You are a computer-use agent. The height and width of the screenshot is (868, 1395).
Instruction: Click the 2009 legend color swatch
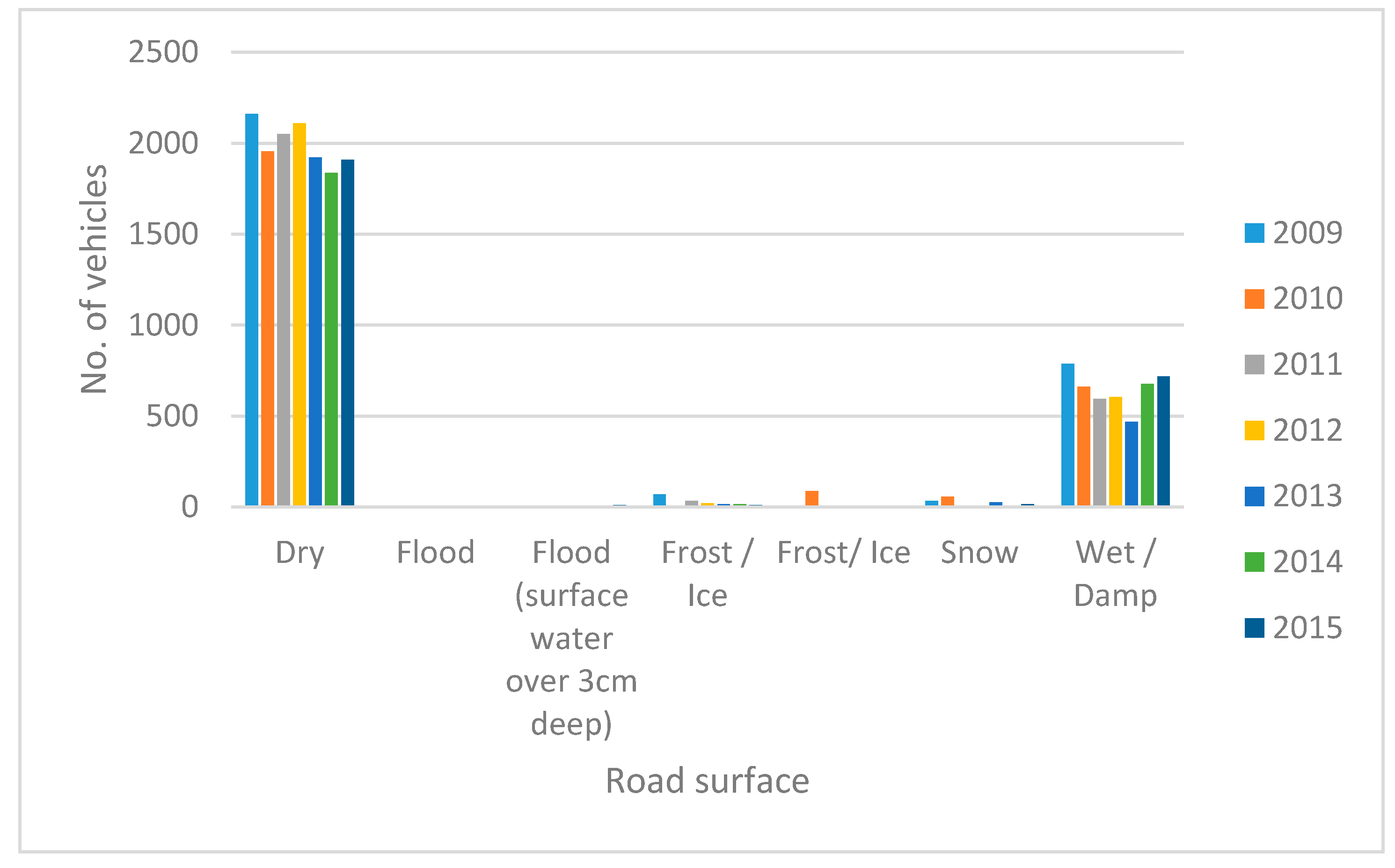[1254, 233]
